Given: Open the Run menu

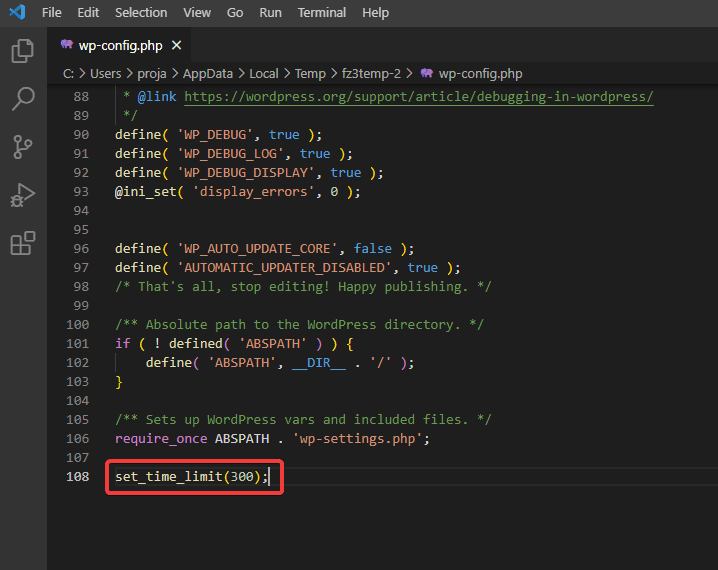Looking at the screenshot, I should [270, 12].
